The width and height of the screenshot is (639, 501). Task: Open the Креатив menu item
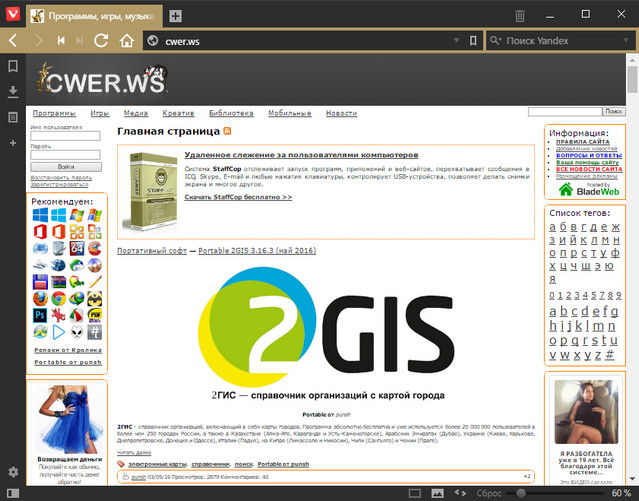coord(178,113)
